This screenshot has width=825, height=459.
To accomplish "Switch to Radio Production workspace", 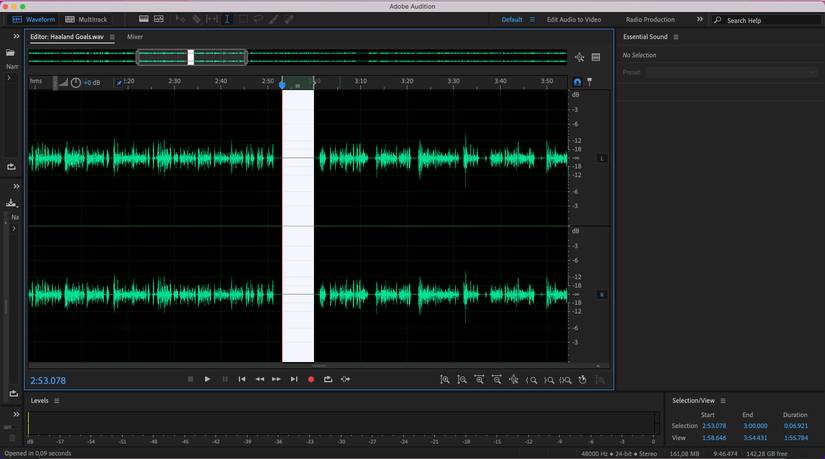I will pyautogui.click(x=650, y=19).
